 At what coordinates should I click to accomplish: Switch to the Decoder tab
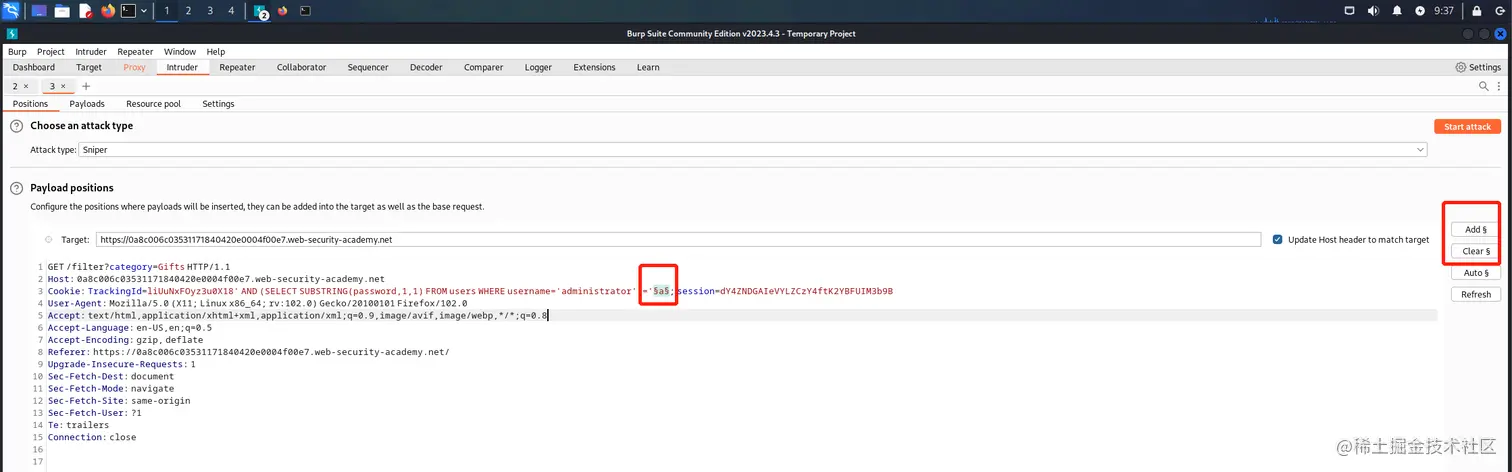tap(426, 67)
